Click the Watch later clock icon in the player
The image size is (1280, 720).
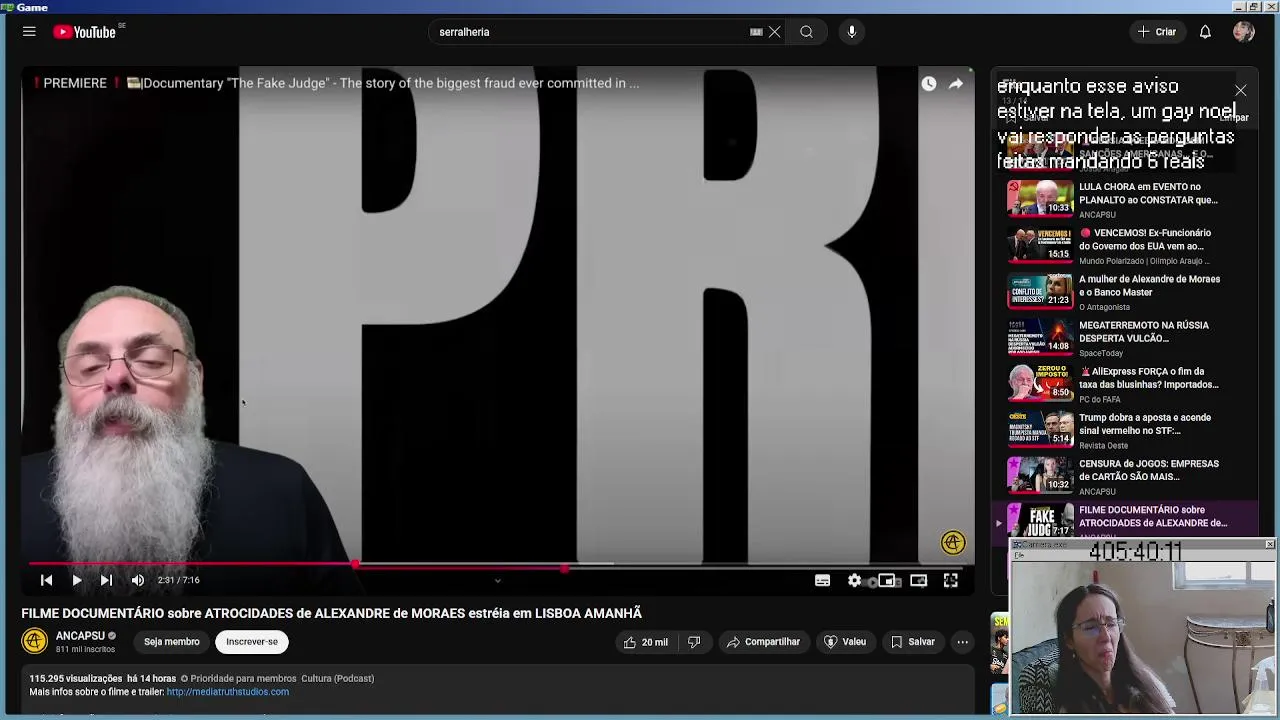[x=929, y=84]
